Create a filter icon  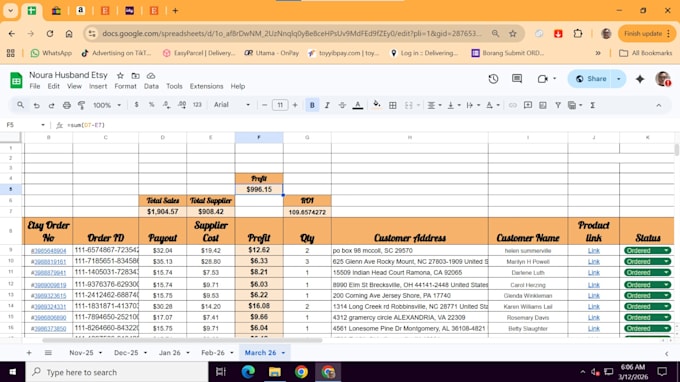click(x=558, y=105)
